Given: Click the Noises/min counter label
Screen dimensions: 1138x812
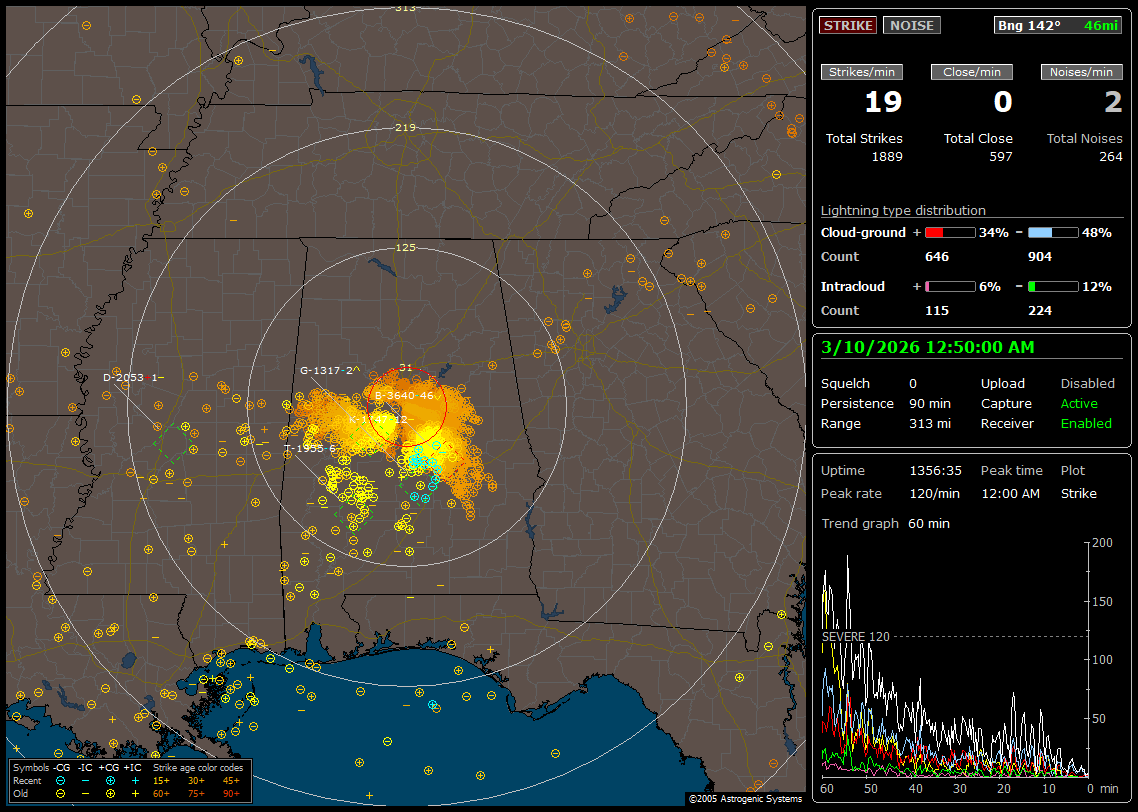Looking at the screenshot, I should [1081, 72].
